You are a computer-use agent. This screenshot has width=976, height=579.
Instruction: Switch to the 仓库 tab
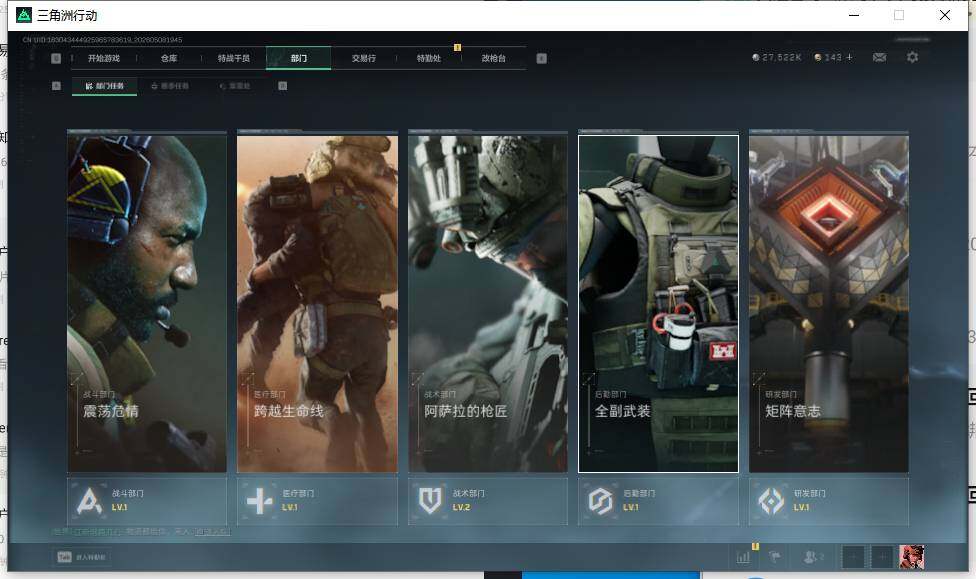tap(169, 58)
